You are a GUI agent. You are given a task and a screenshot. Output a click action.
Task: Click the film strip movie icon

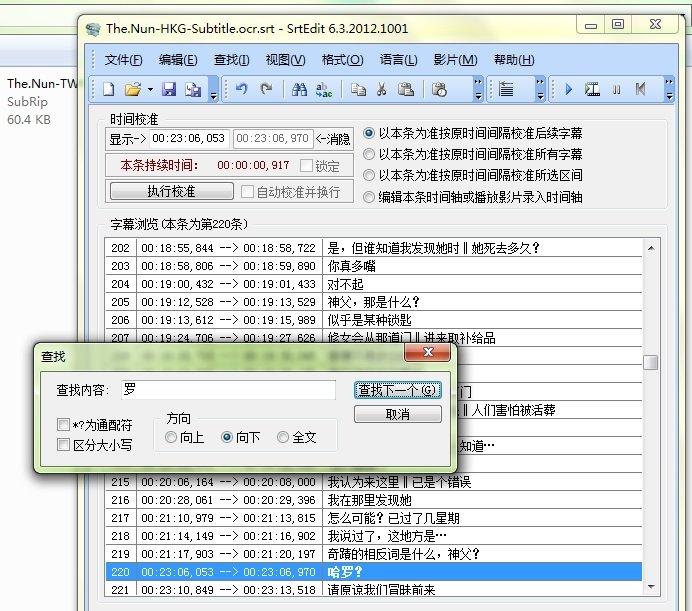[592, 90]
